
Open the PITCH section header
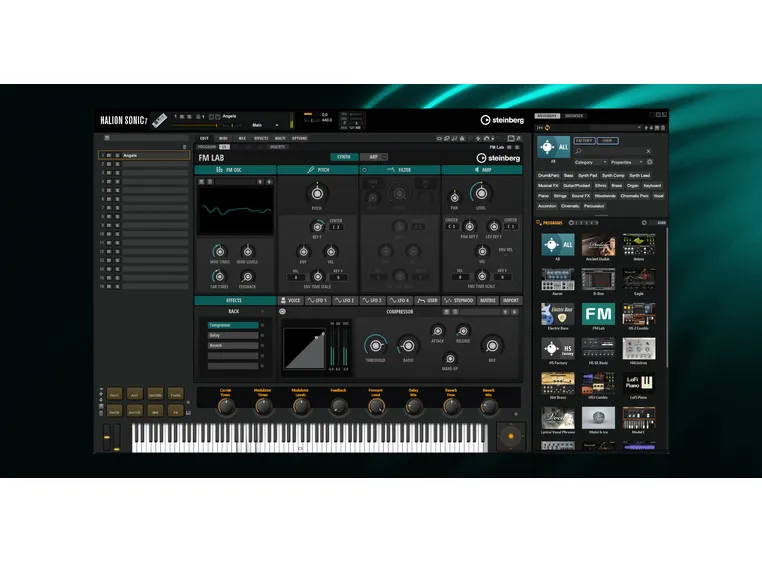tap(317, 170)
